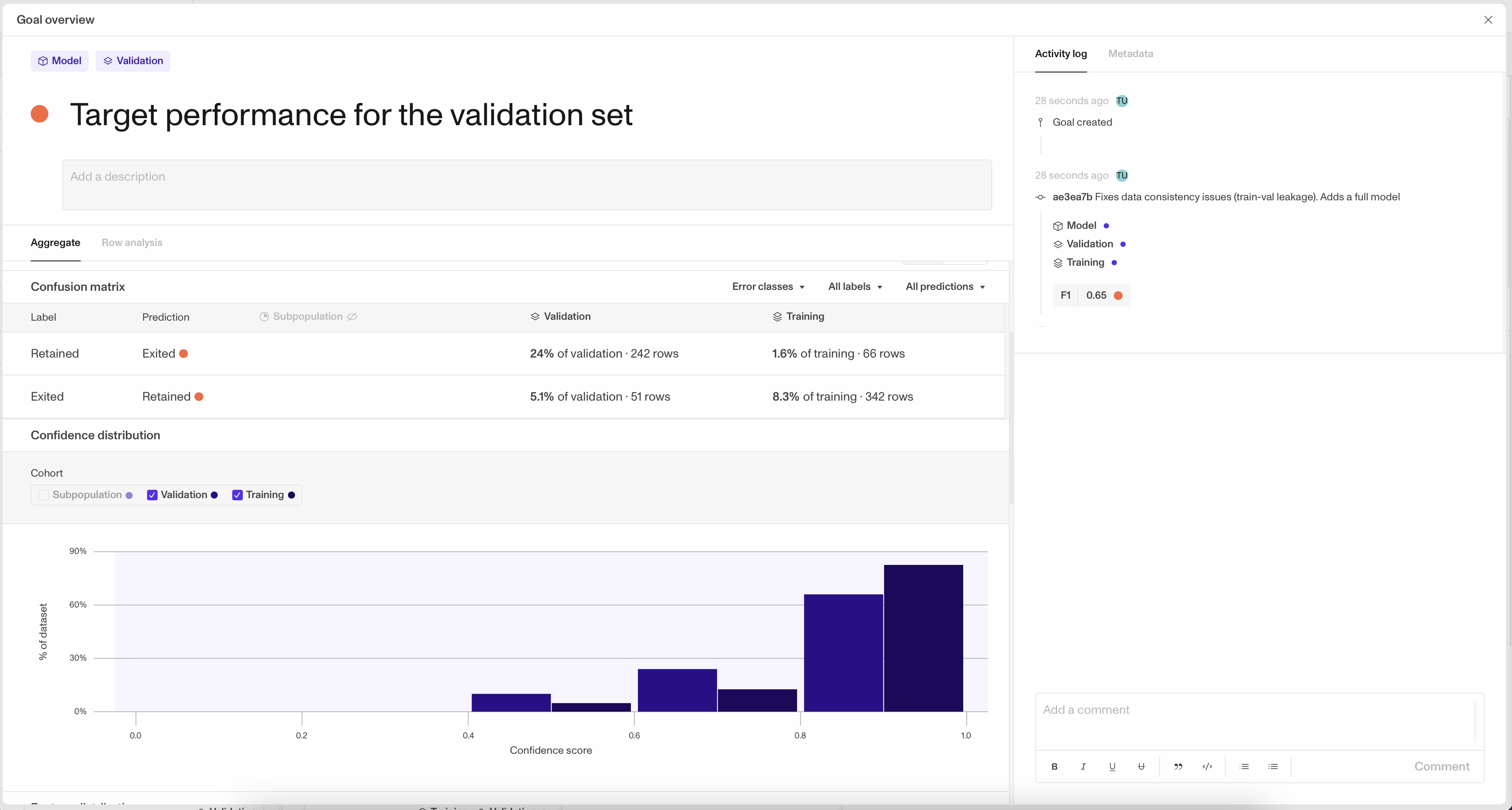Click the Model tag button

click(x=59, y=61)
